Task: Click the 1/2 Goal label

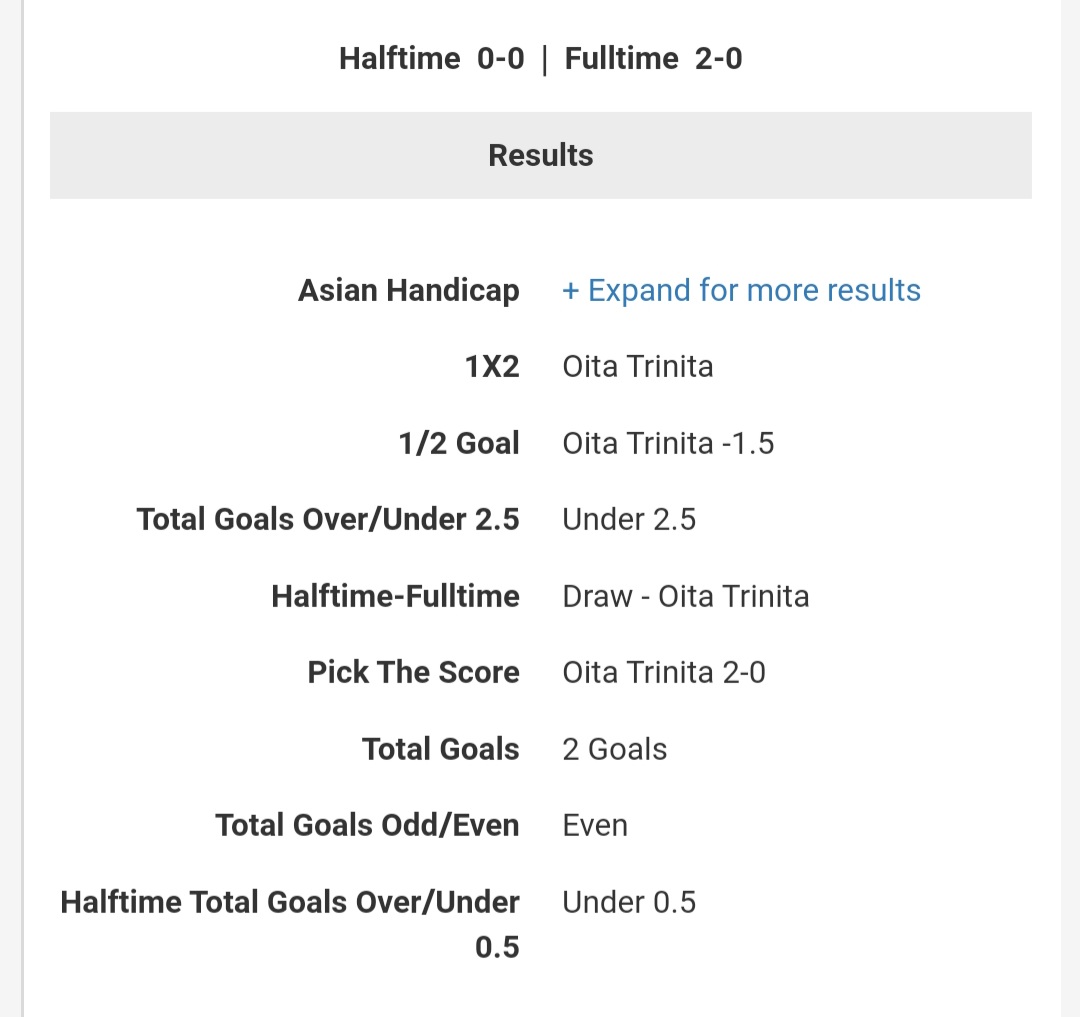Action: pos(459,443)
